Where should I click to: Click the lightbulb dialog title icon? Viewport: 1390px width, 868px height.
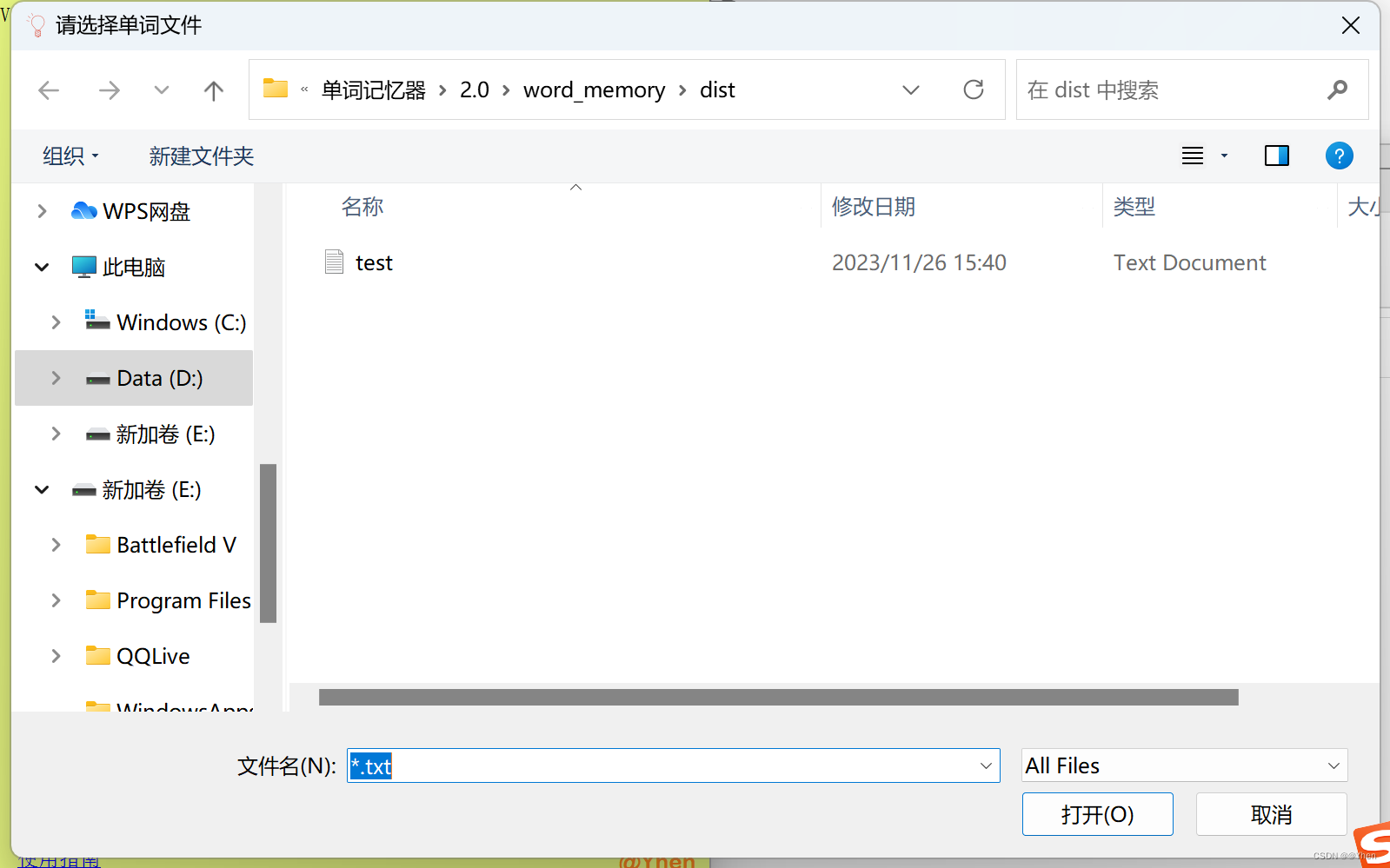37,25
